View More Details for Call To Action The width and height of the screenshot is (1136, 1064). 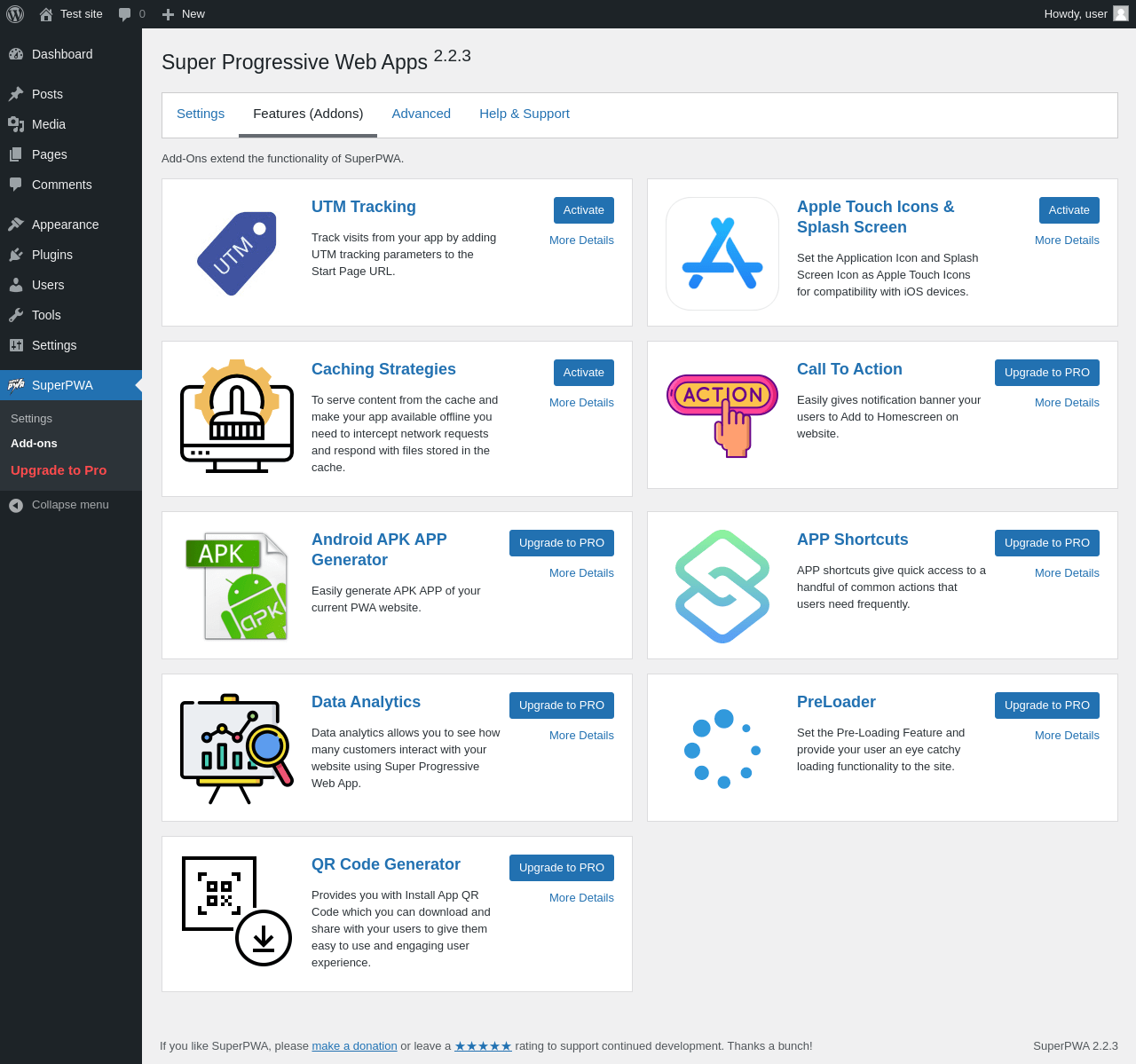(x=1067, y=403)
